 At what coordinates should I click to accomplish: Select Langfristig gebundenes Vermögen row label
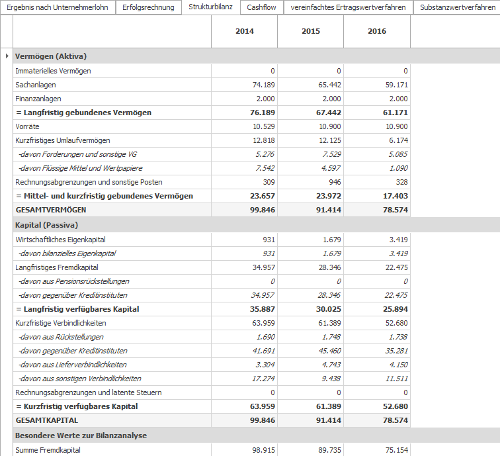pos(84,113)
